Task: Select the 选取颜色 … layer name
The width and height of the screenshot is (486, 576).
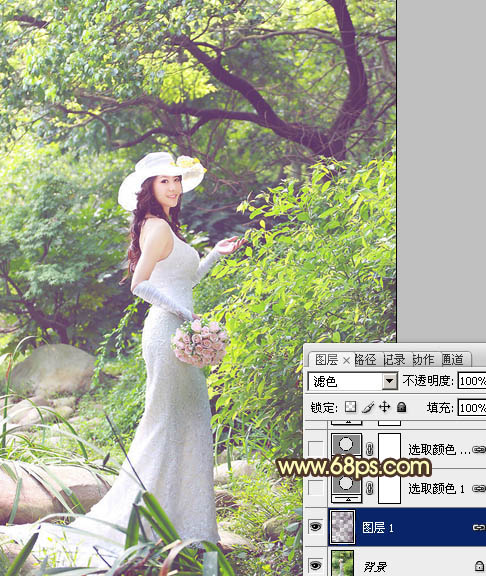Action: click(x=439, y=450)
